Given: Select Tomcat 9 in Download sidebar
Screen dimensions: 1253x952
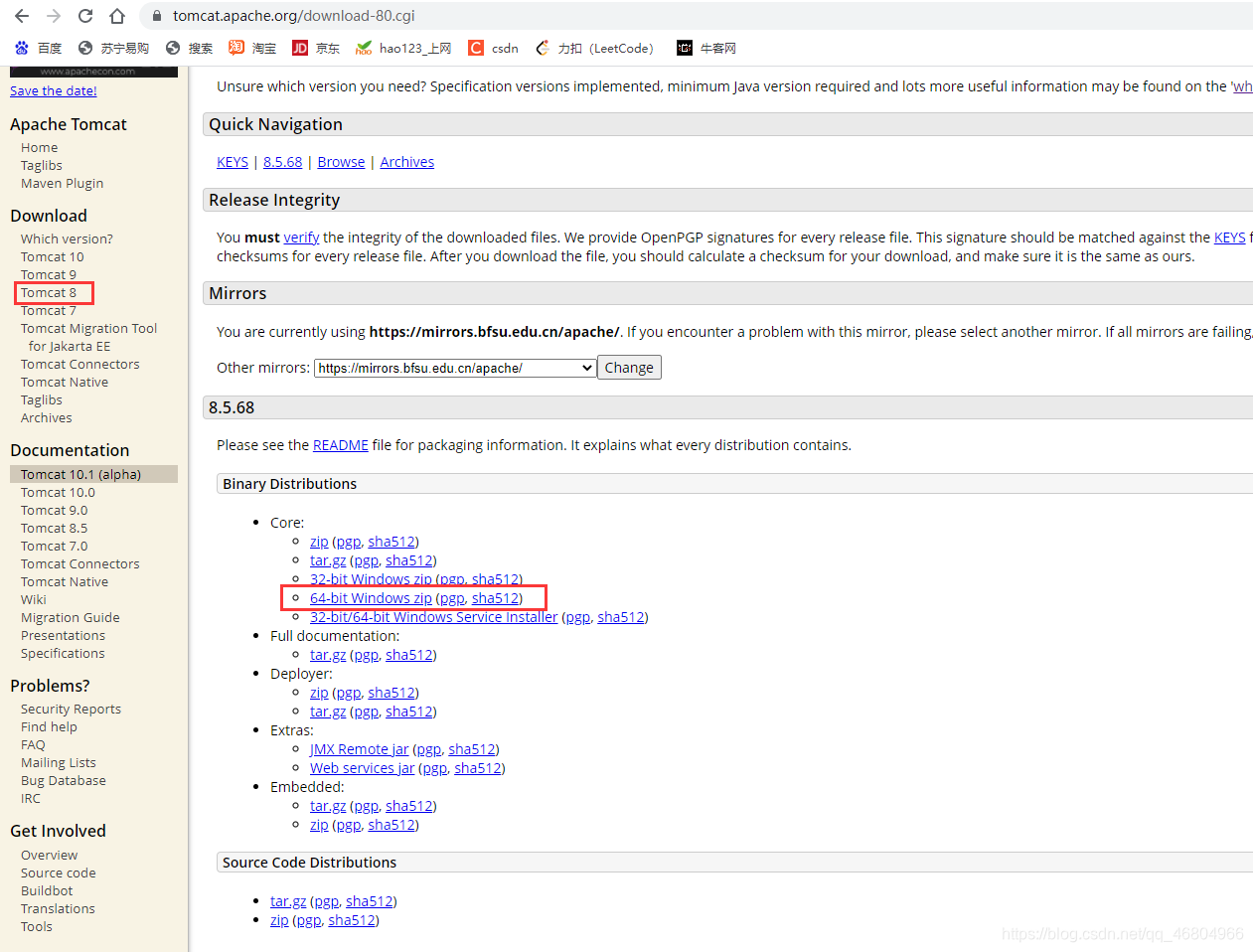Looking at the screenshot, I should [x=48, y=274].
